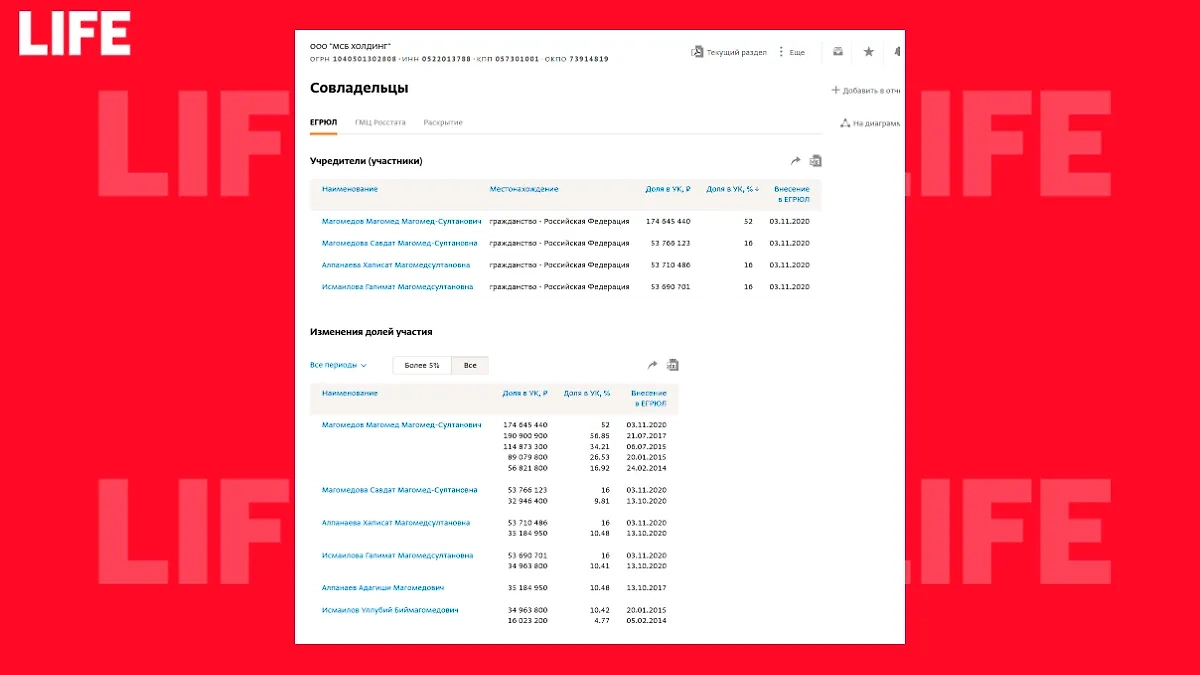The image size is (1200, 675).
Task: Export Изменения долей table to Excel
Action: pyautogui.click(x=673, y=365)
